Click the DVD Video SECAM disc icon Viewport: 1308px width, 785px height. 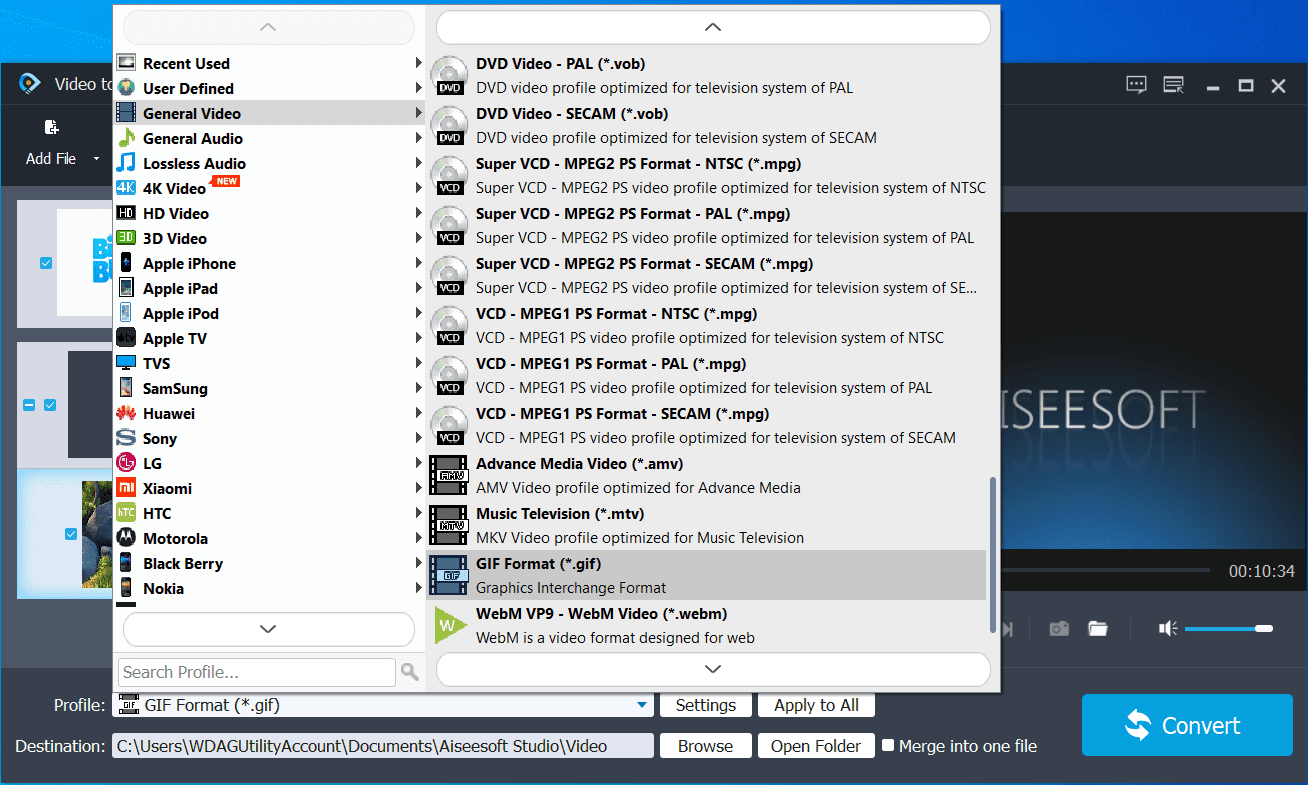pyautogui.click(x=450, y=126)
